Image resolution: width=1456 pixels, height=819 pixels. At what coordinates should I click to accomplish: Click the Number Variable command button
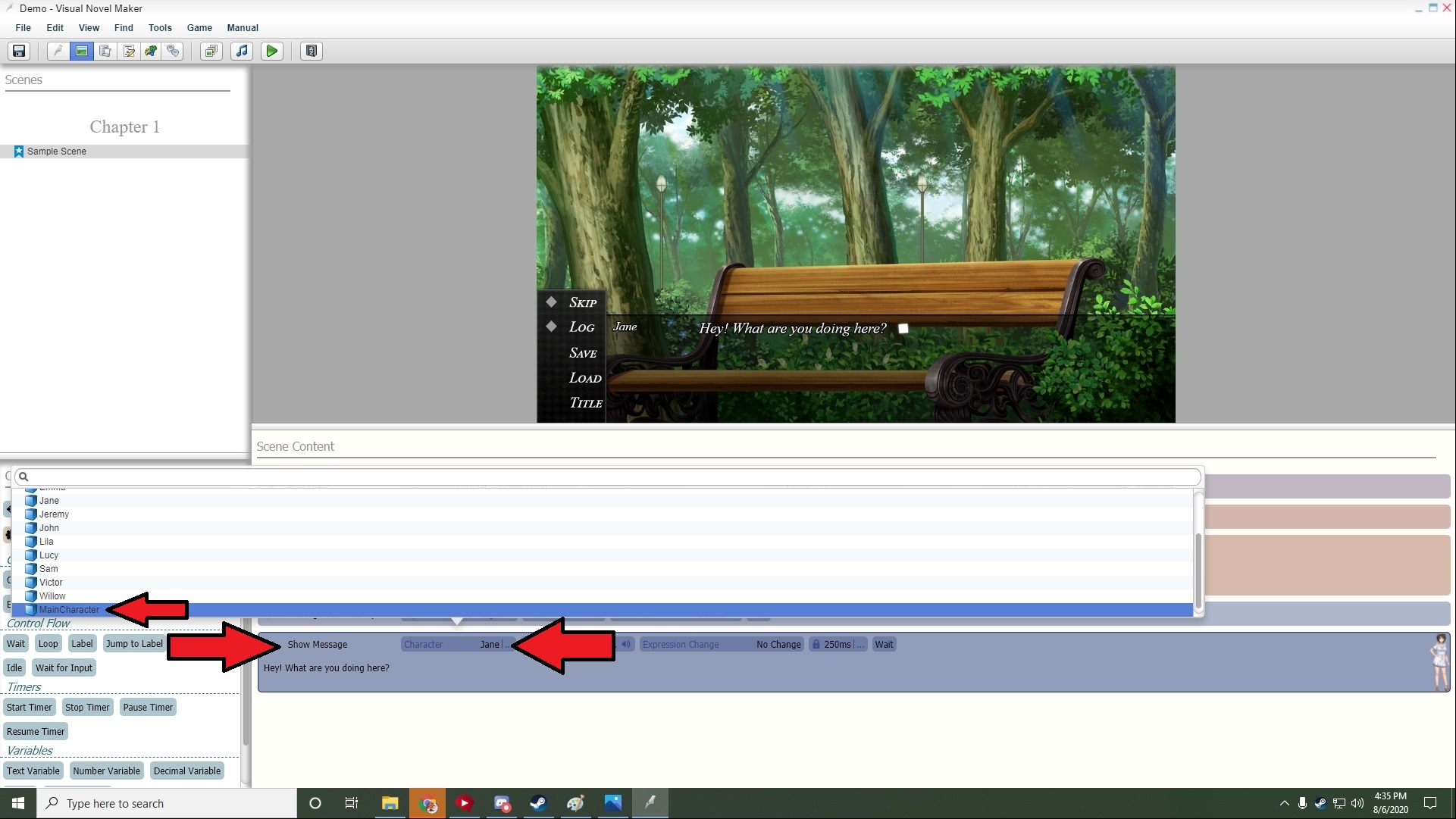(106, 771)
